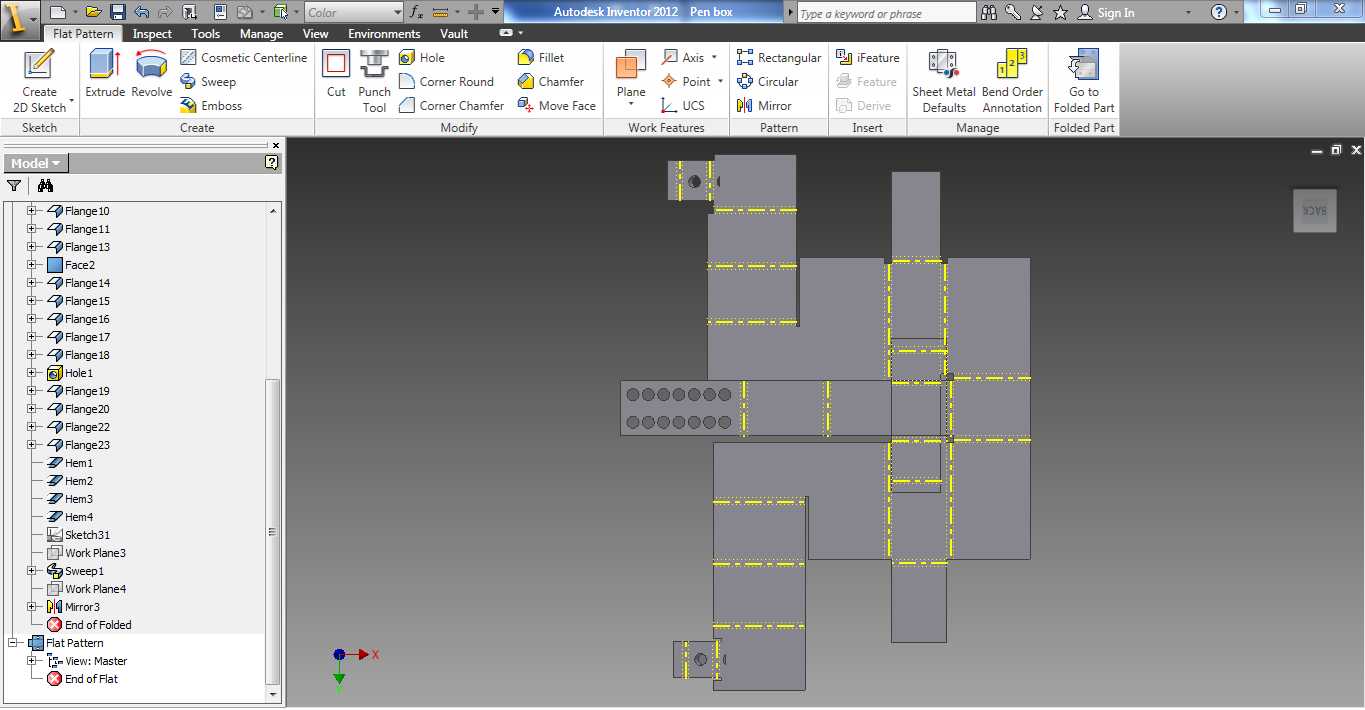This screenshot has height=710, width=1365.
Task: Expand the Mirror3 node
Action: pos(31,607)
